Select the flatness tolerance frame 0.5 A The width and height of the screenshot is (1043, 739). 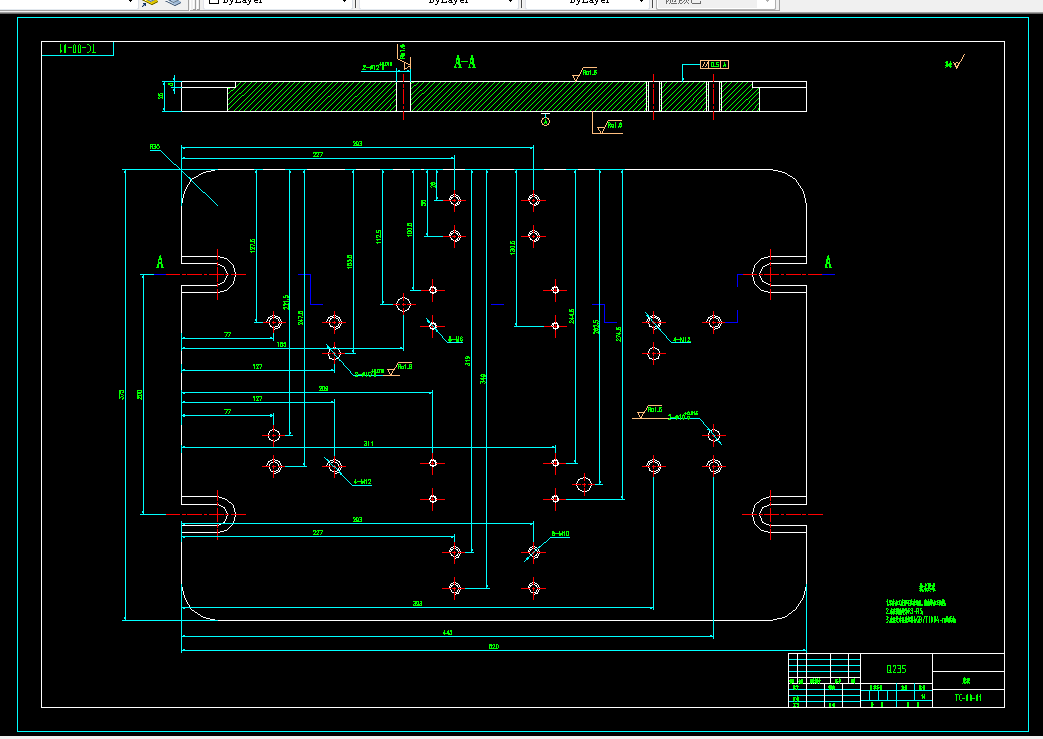point(714,65)
